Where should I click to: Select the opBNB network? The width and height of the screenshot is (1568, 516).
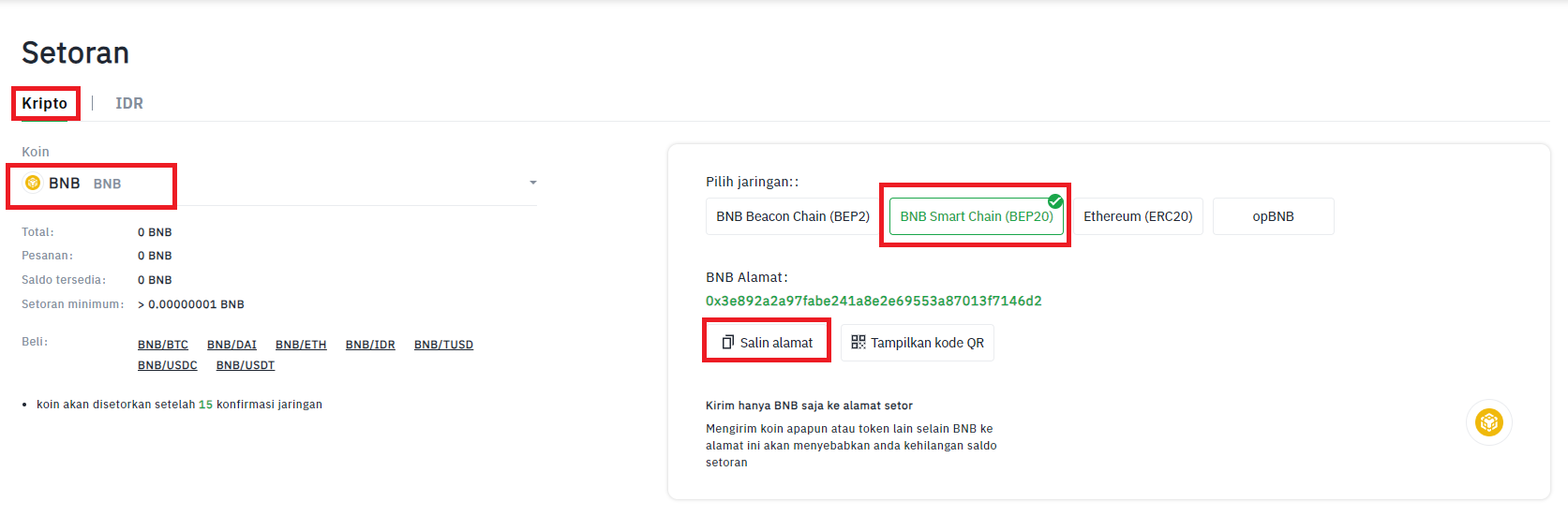(1274, 216)
